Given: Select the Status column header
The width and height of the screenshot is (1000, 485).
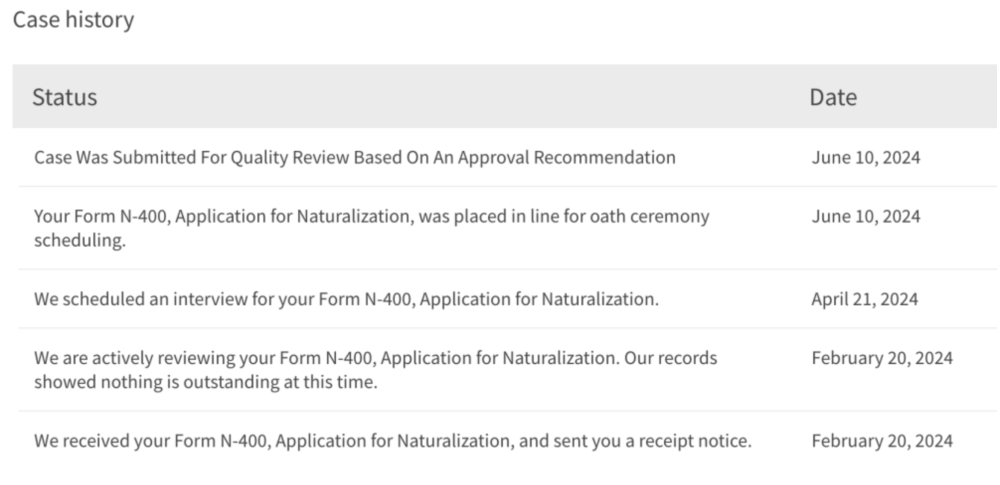Looking at the screenshot, I should click(x=64, y=97).
